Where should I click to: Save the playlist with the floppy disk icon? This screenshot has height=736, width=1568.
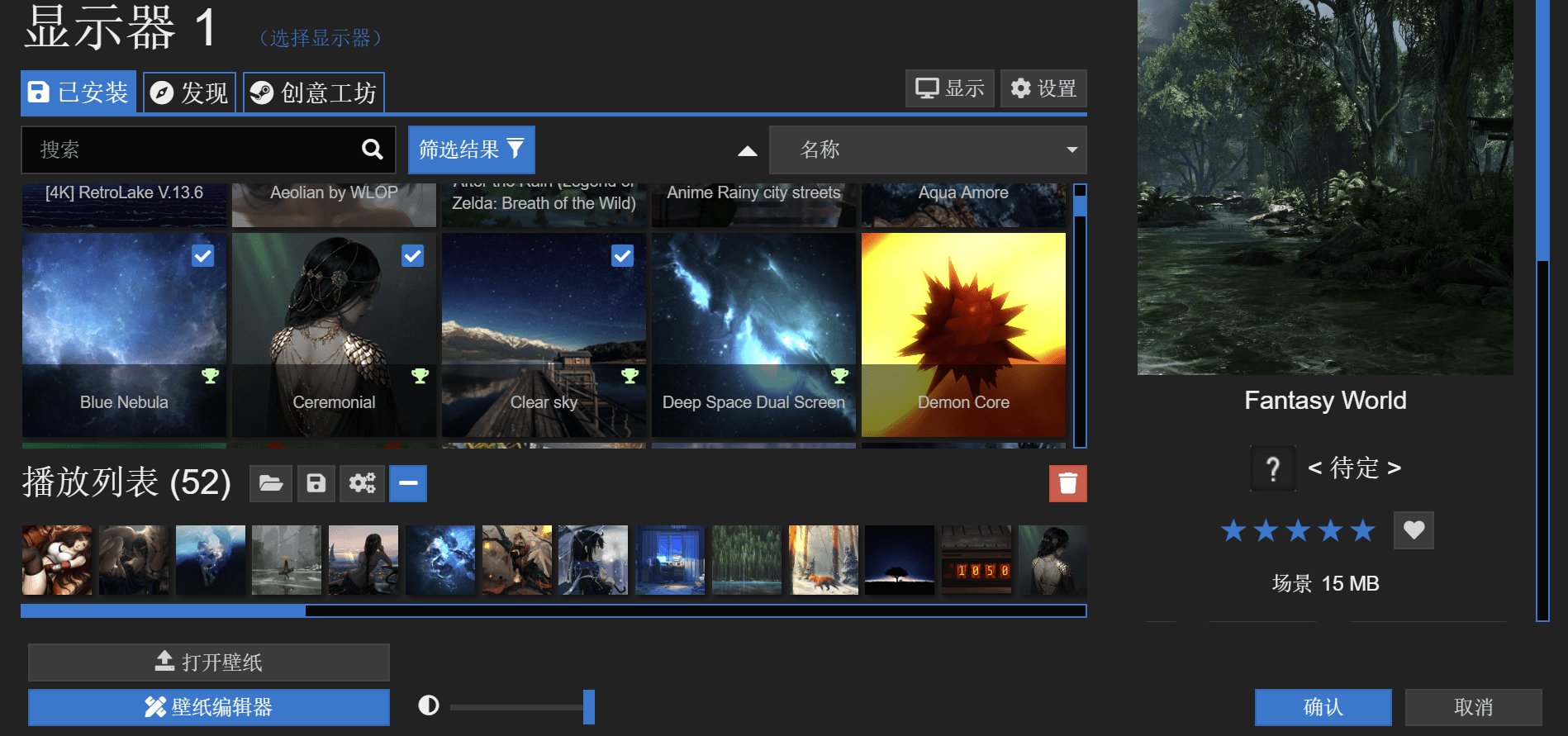pyautogui.click(x=316, y=483)
